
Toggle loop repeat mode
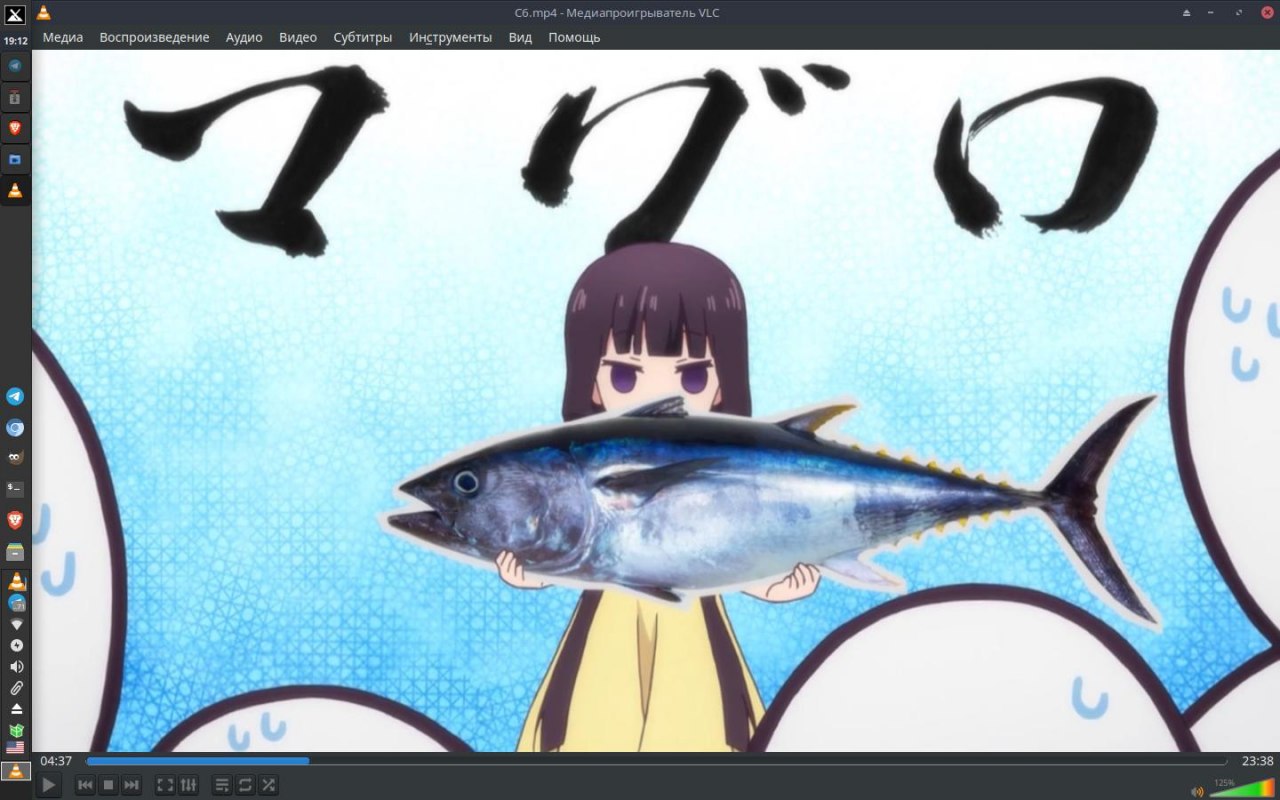(x=245, y=786)
